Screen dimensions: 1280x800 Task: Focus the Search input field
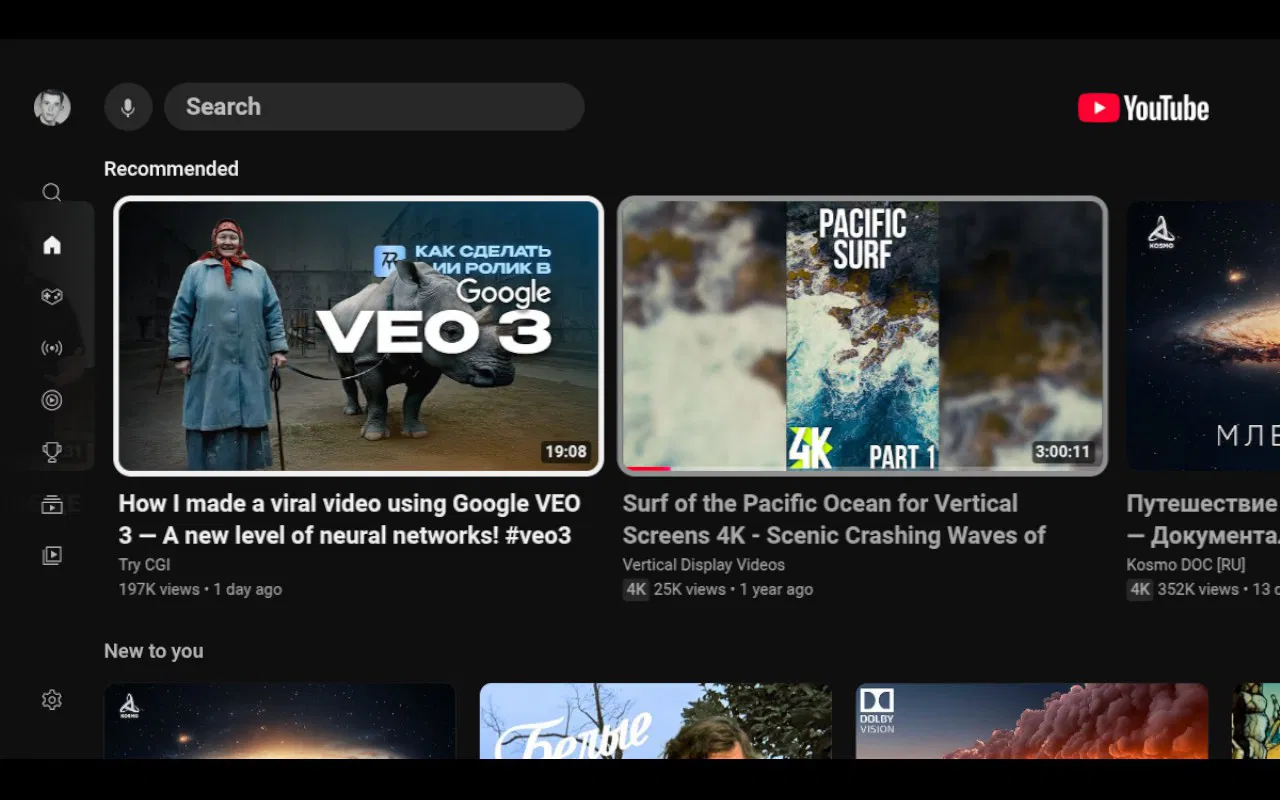(x=374, y=107)
